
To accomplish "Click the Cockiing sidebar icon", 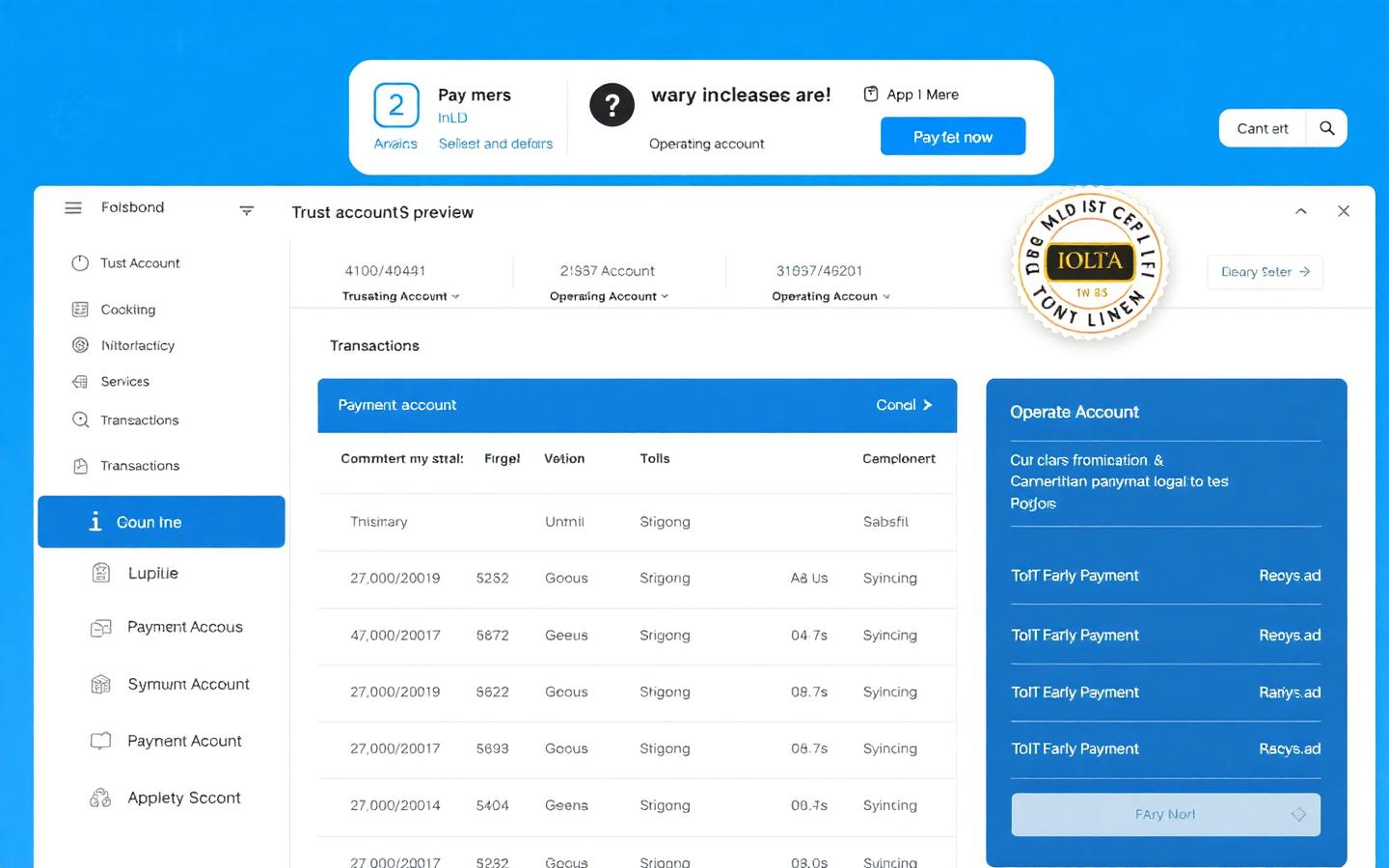I will click(80, 310).
